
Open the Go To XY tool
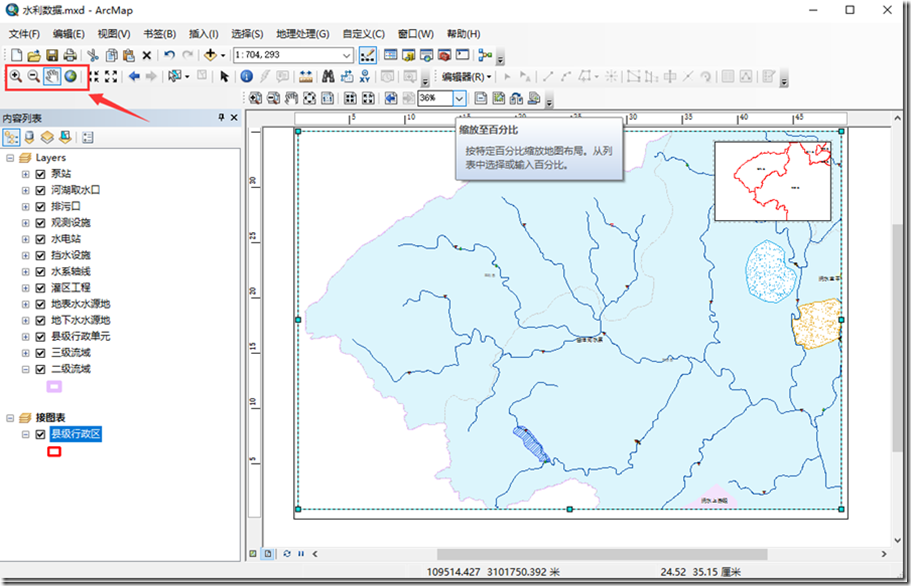[364, 76]
